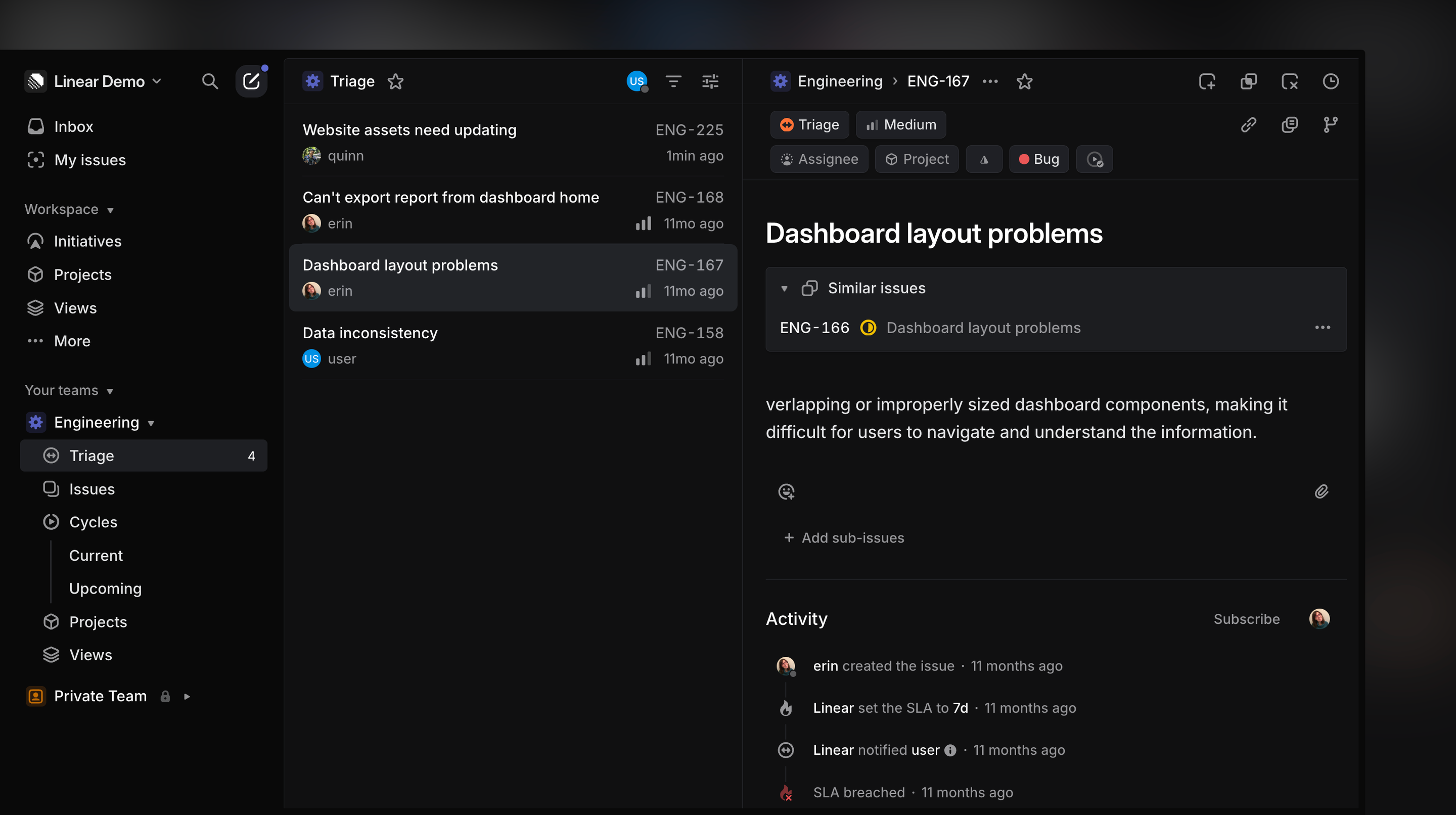The width and height of the screenshot is (1456, 815).
Task: Star the ENG-167 issue
Action: [1025, 81]
